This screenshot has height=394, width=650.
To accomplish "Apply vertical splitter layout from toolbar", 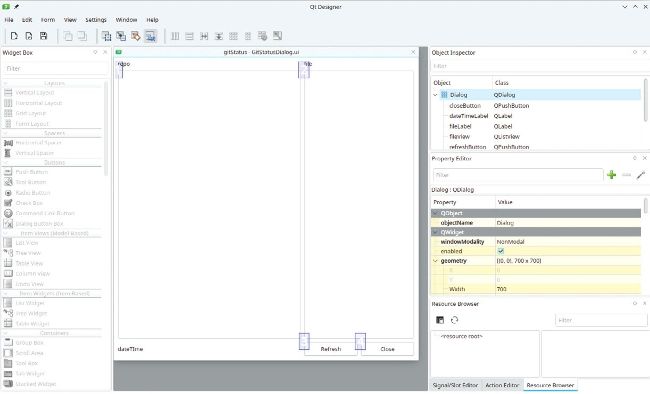I will (218, 36).
